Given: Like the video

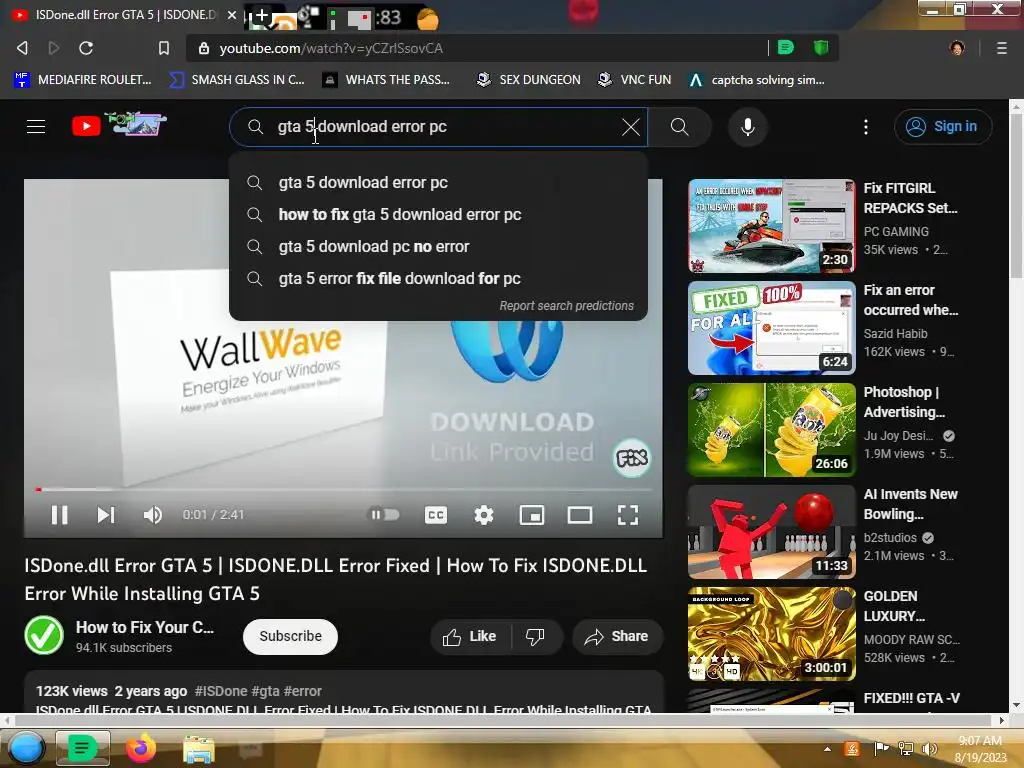Looking at the screenshot, I should pos(470,637).
